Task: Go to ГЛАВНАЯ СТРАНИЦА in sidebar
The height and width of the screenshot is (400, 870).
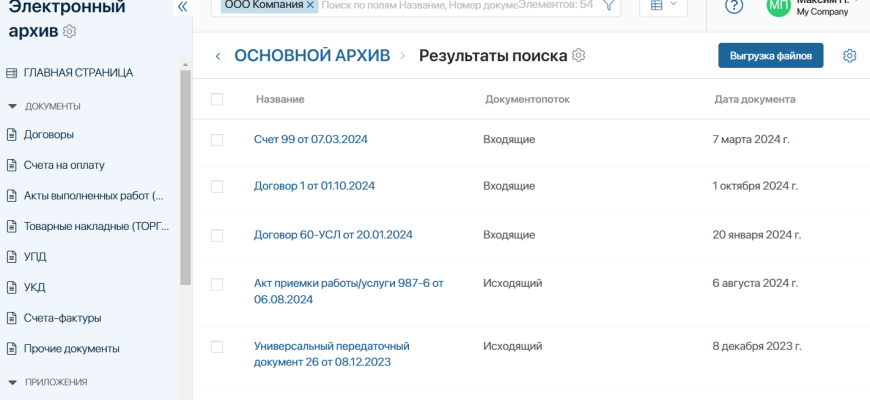Action: click(x=78, y=73)
